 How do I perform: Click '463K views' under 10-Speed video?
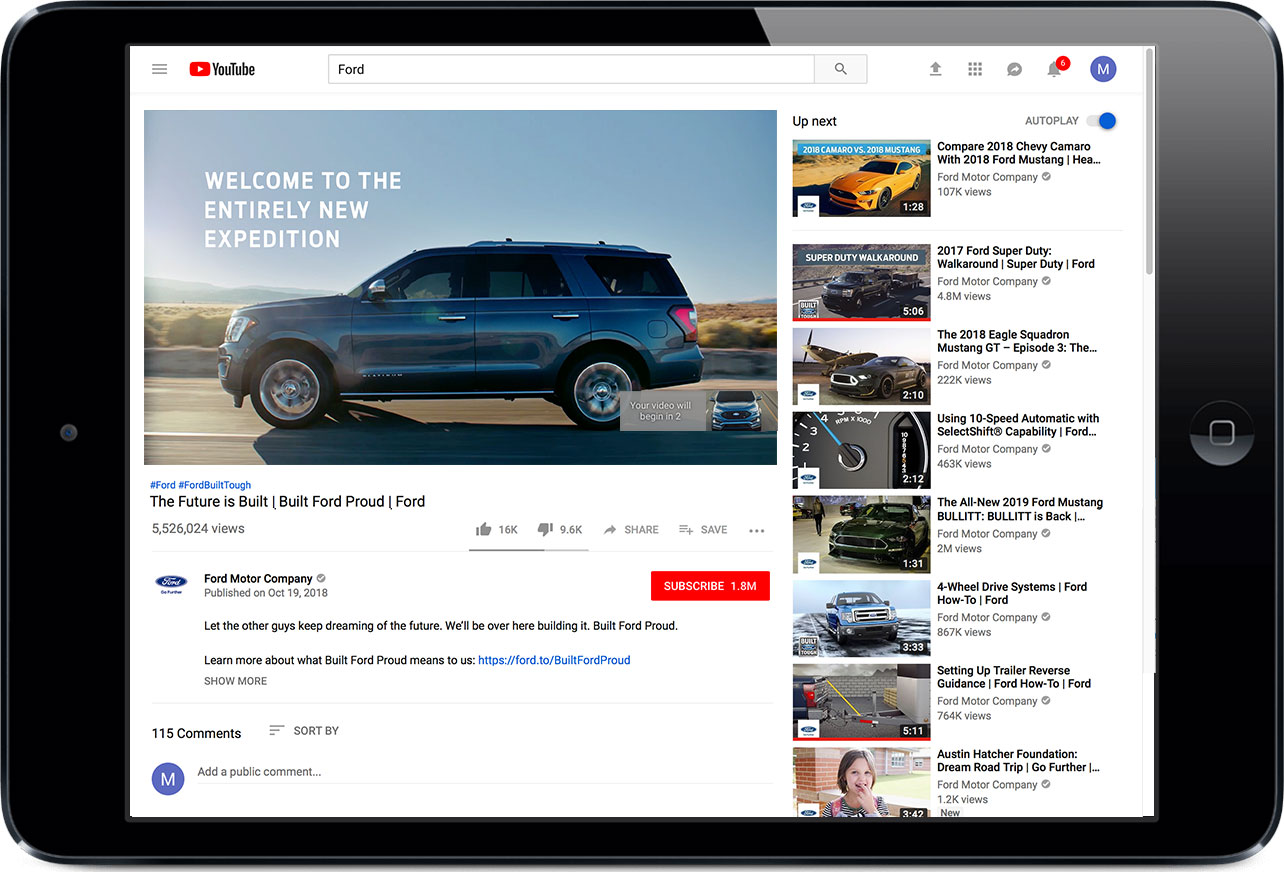click(x=964, y=464)
